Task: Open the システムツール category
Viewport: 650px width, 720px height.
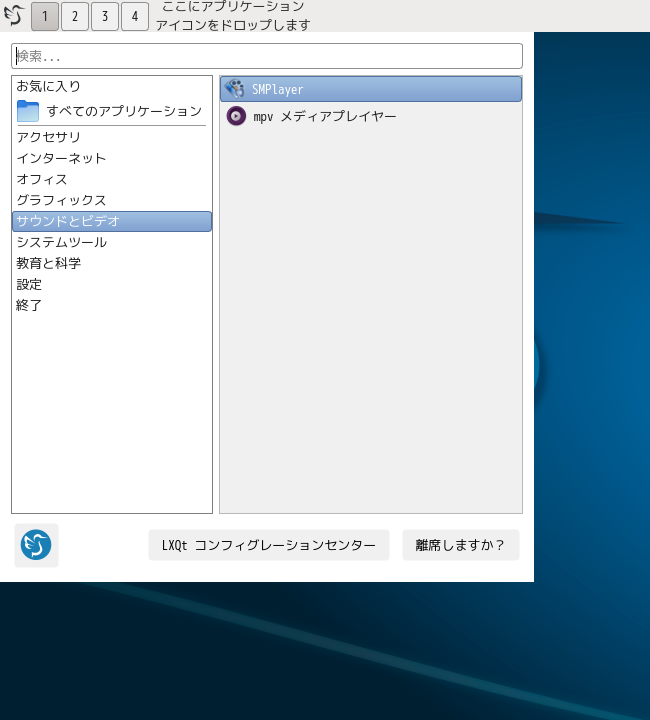Action: click(x=112, y=242)
